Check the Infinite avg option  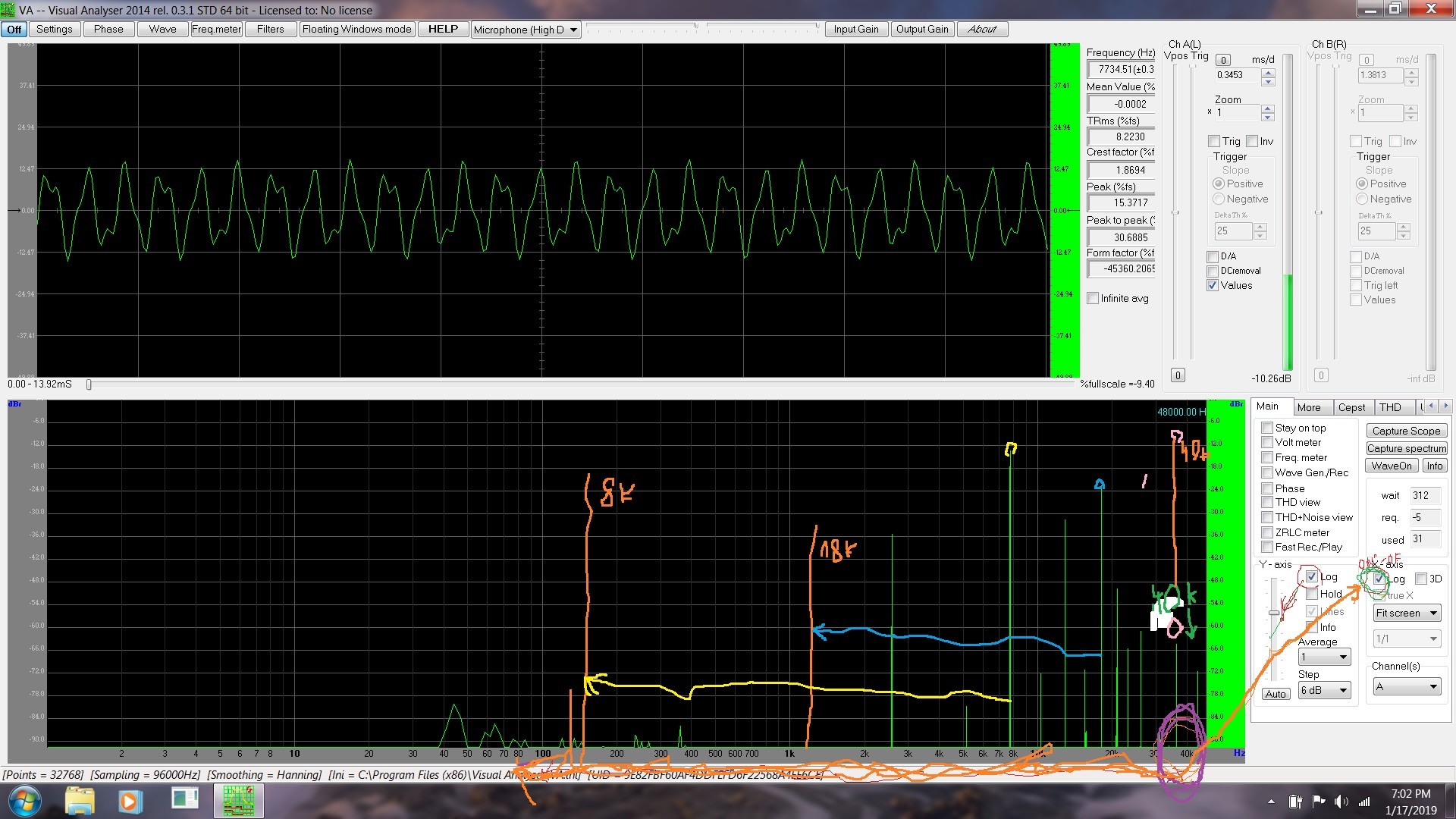[1093, 298]
